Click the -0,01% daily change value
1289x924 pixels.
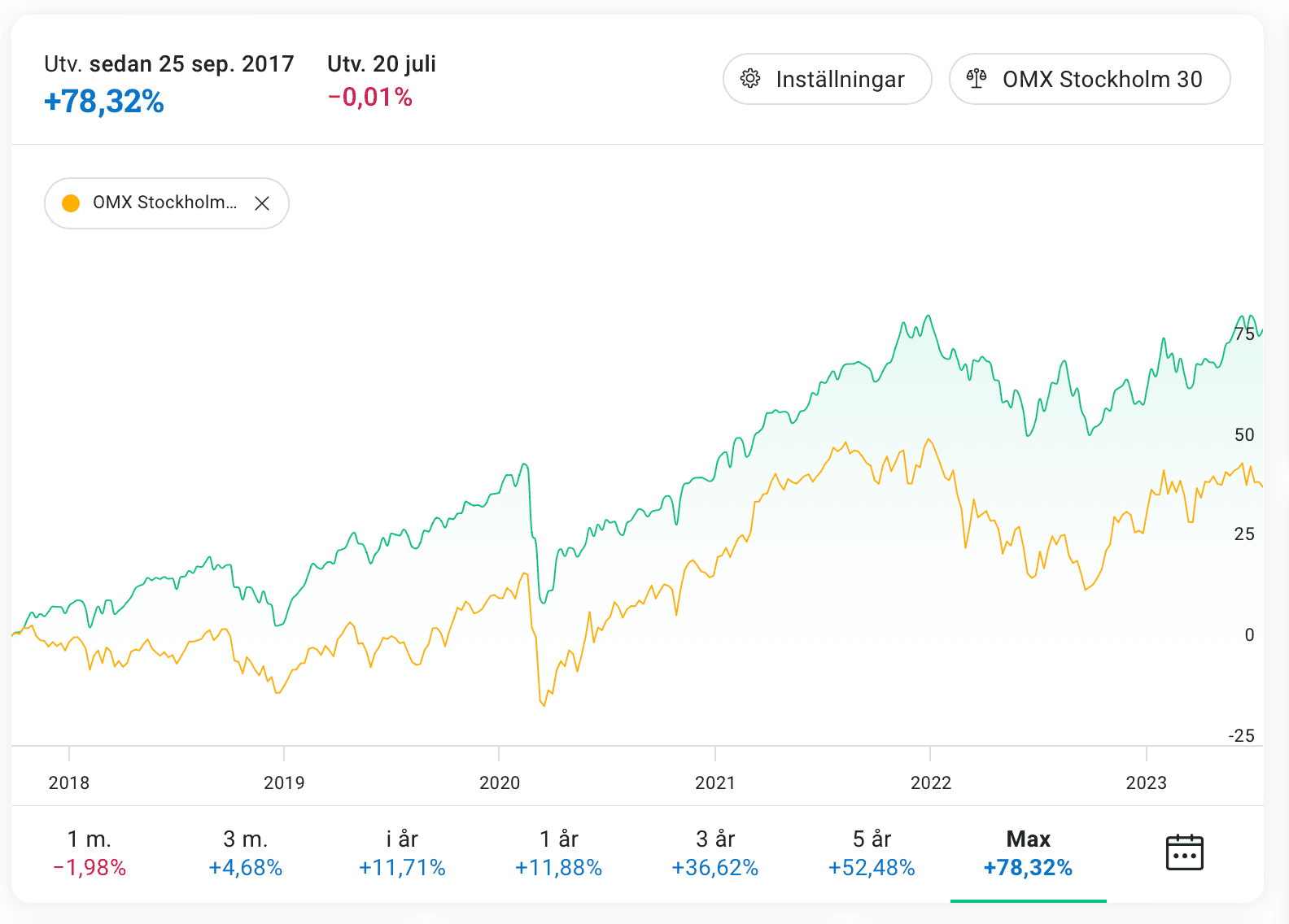point(370,98)
